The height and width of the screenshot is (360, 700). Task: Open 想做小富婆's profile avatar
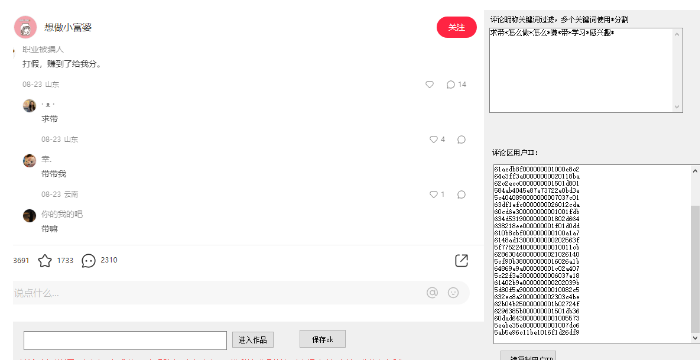point(25,27)
